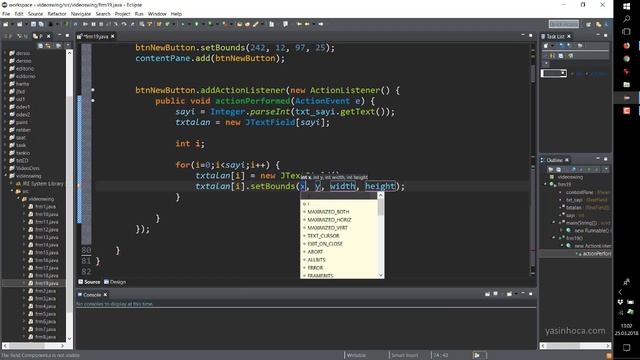
Task: Open the Windows Start button
Action: [627, 6]
